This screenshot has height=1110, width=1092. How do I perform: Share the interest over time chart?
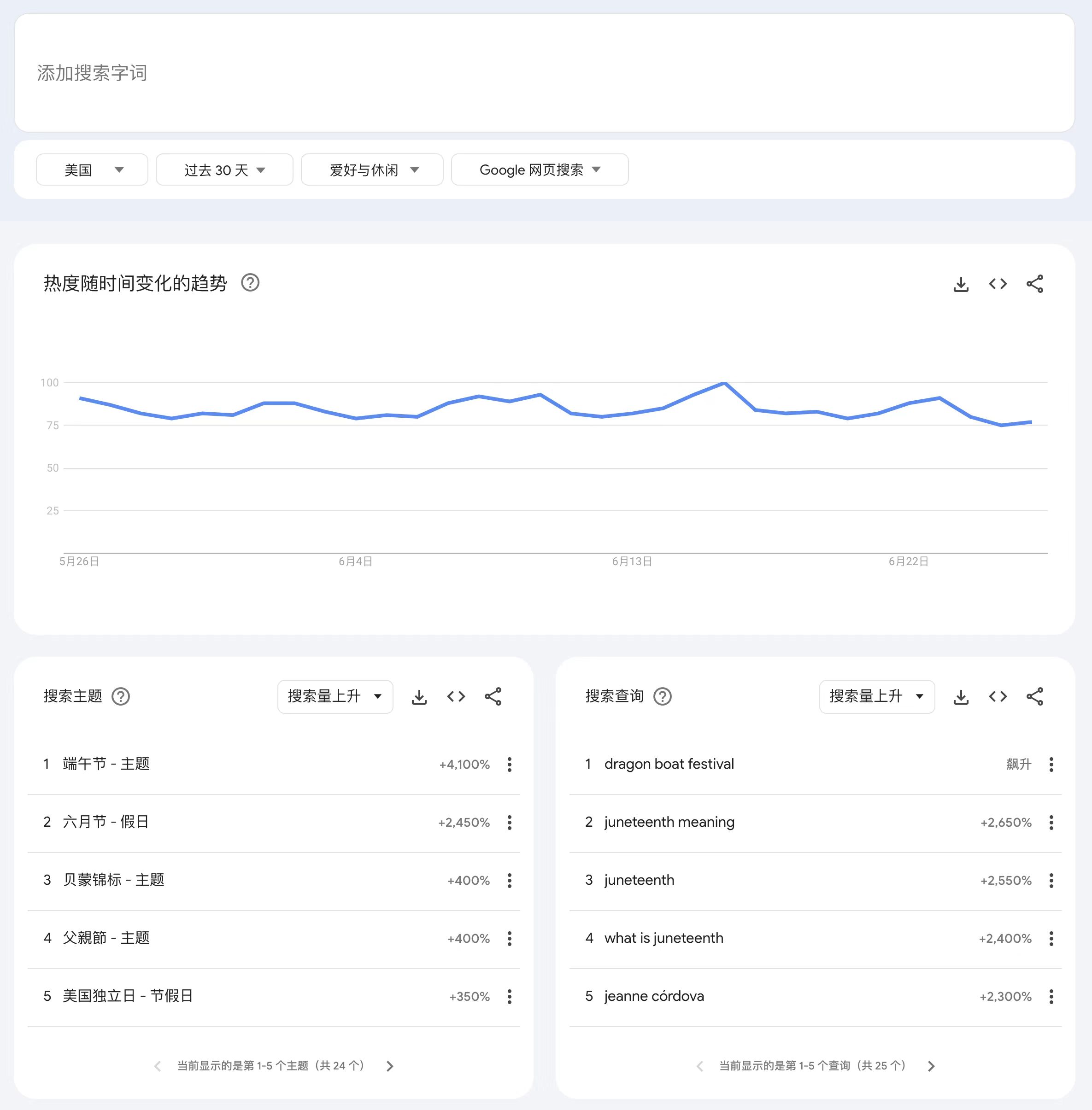click(x=1035, y=284)
